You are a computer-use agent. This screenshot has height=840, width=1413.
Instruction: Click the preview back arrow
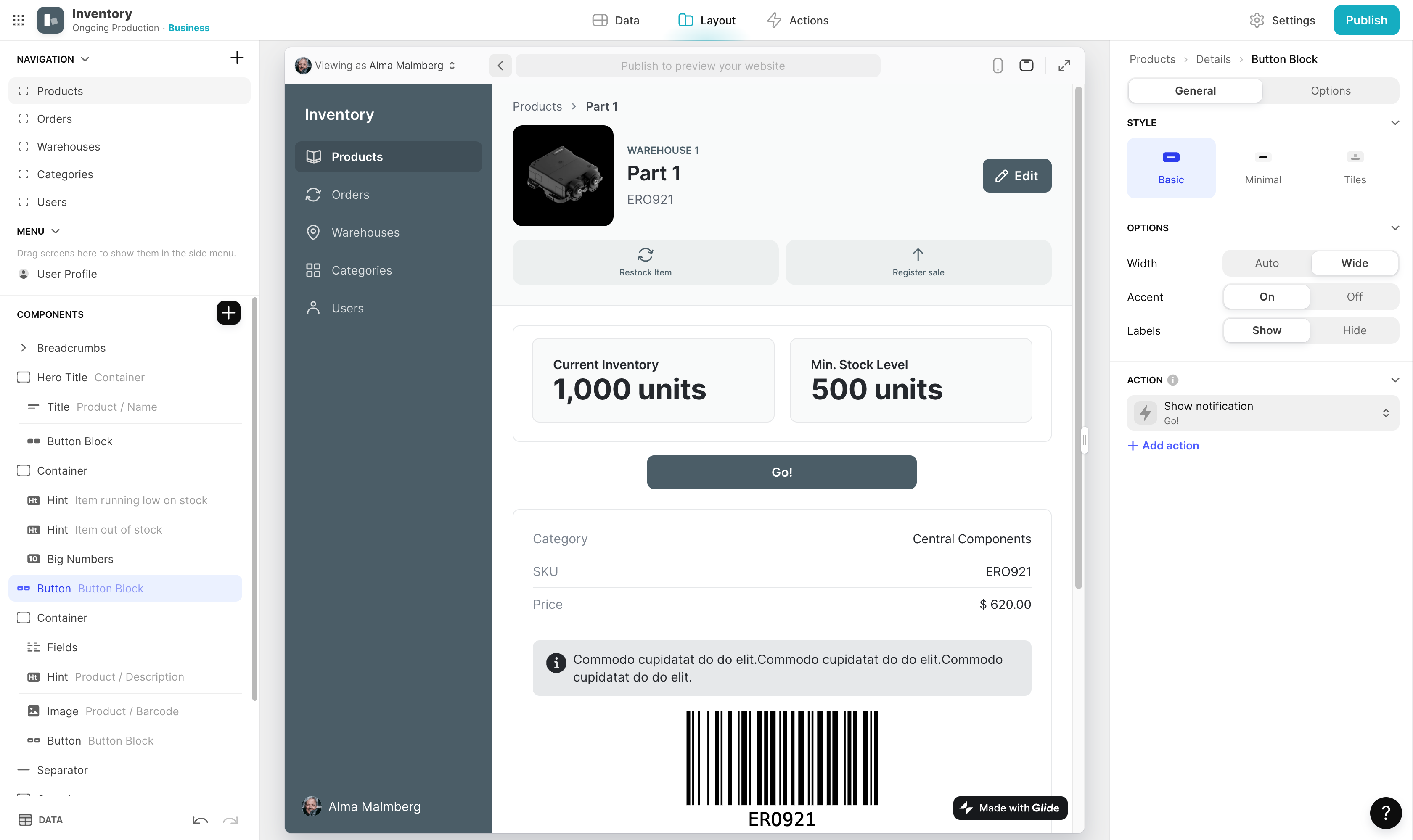(500, 66)
